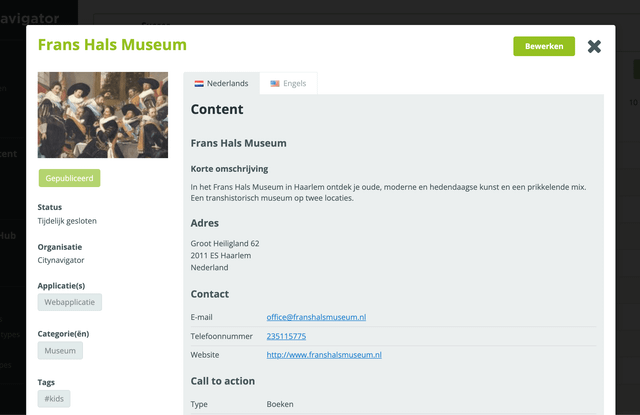This screenshot has height=415, width=640.
Task: Click the Adres heading
Action: (204, 223)
